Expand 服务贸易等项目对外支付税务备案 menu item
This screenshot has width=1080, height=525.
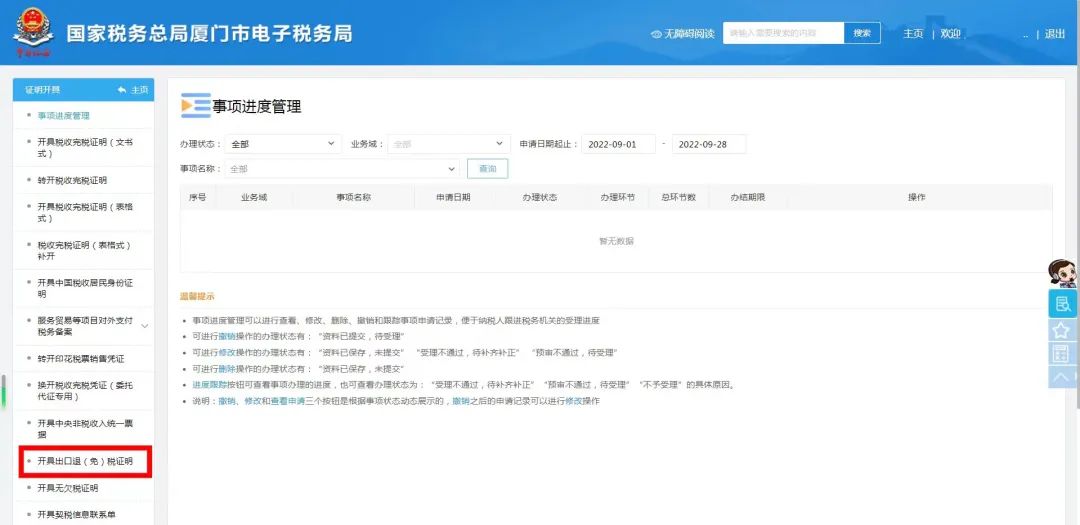tap(144, 326)
